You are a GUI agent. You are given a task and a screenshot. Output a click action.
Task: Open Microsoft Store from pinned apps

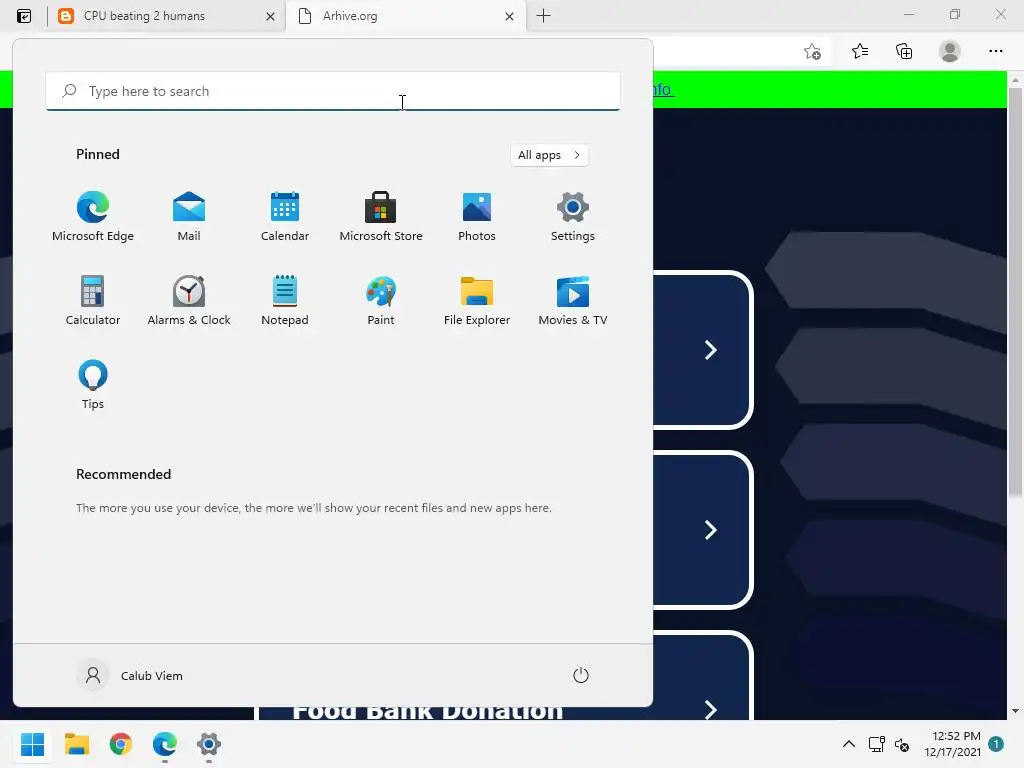pos(381,217)
